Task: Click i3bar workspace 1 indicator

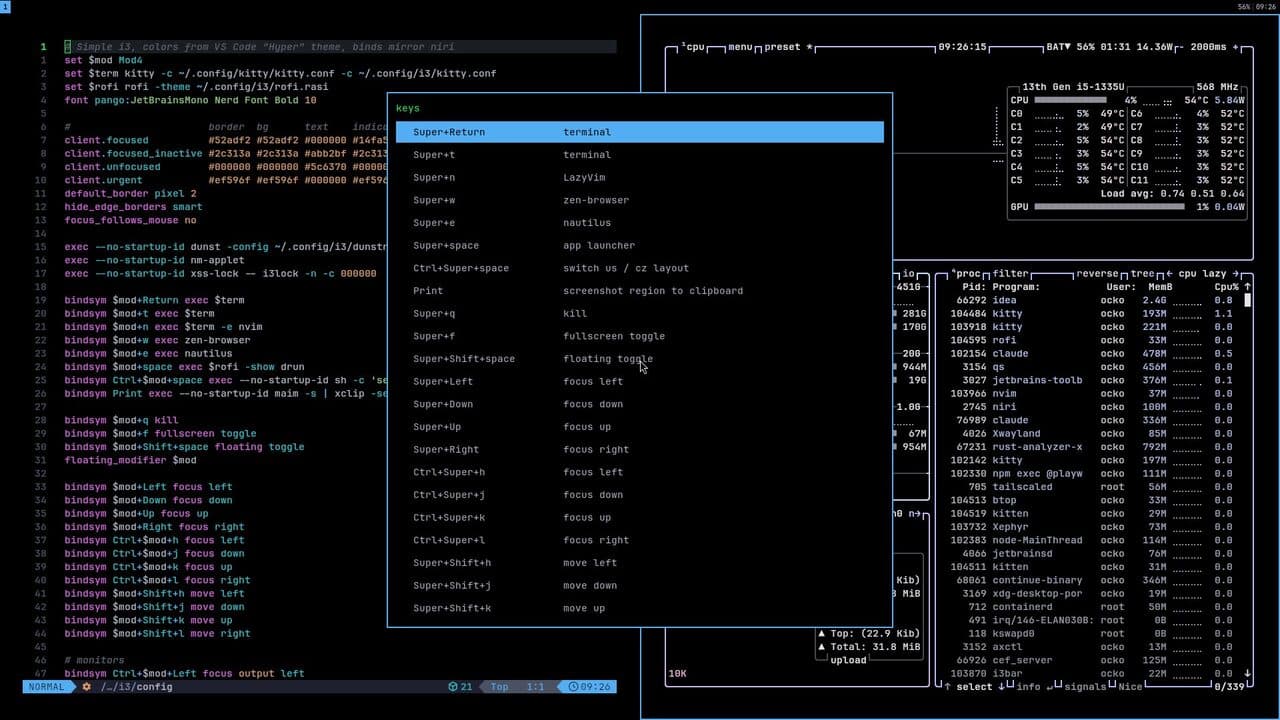Action: (5, 6)
